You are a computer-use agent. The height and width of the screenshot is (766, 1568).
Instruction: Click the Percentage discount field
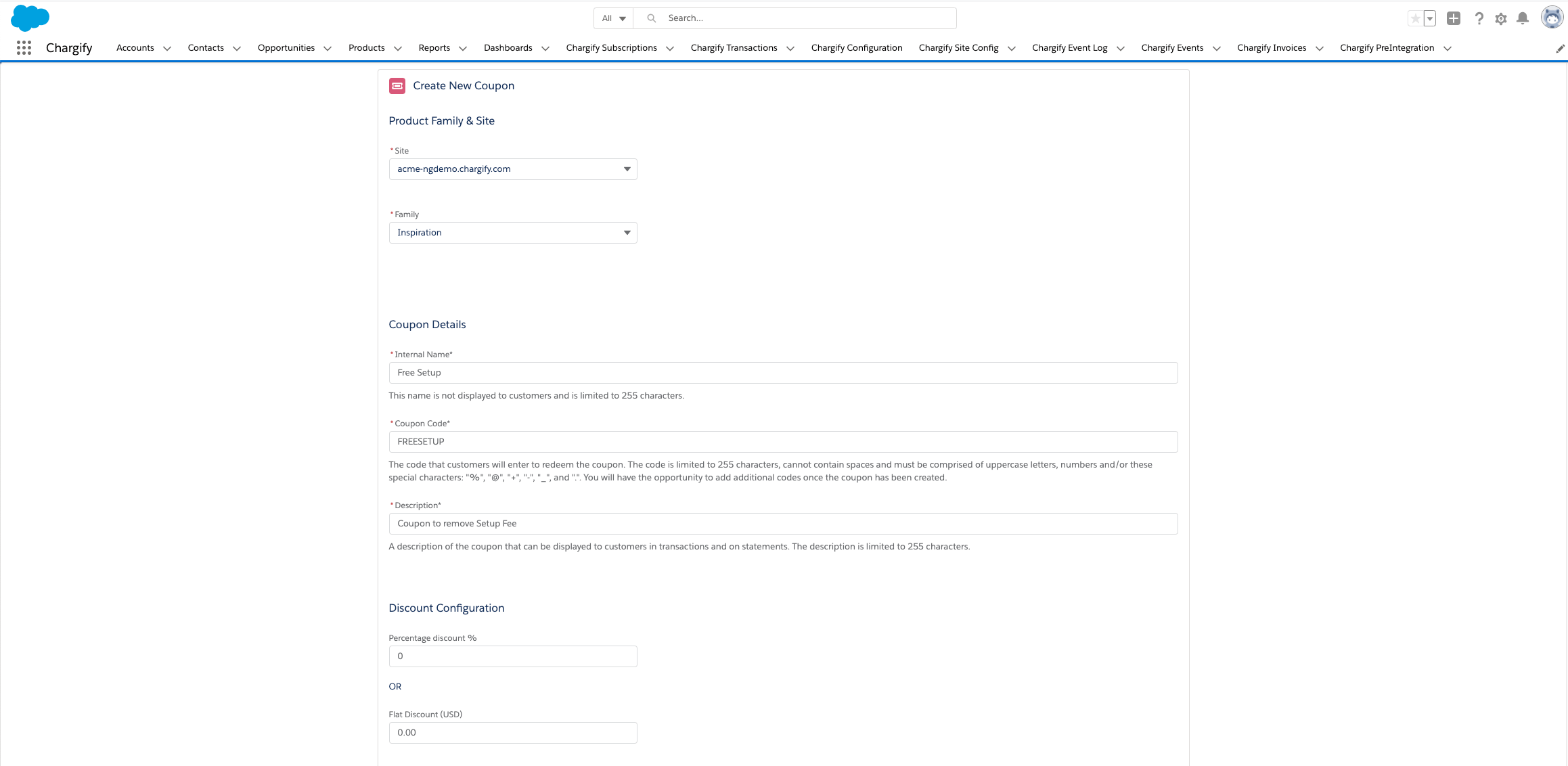(x=512, y=656)
